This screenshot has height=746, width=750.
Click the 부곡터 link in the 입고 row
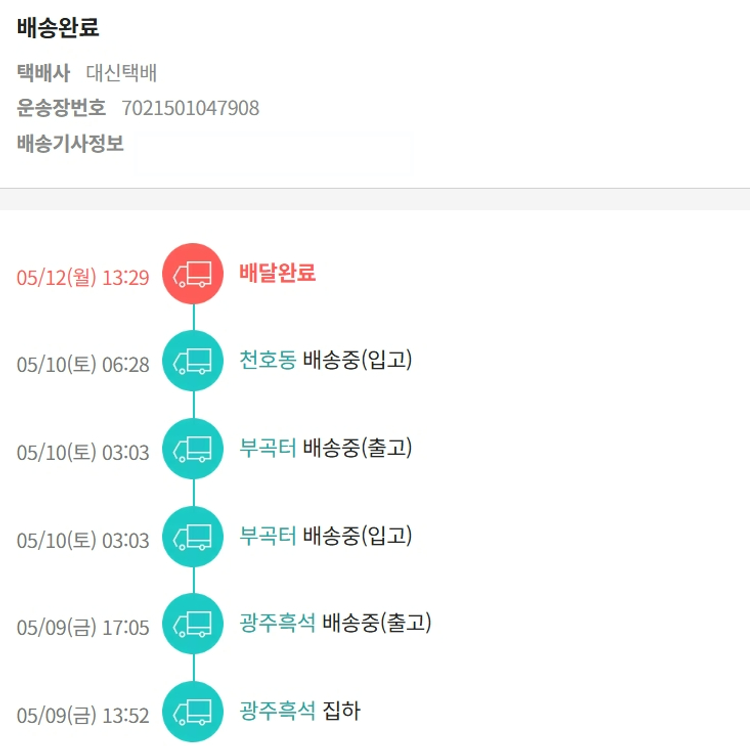pyautogui.click(x=268, y=535)
